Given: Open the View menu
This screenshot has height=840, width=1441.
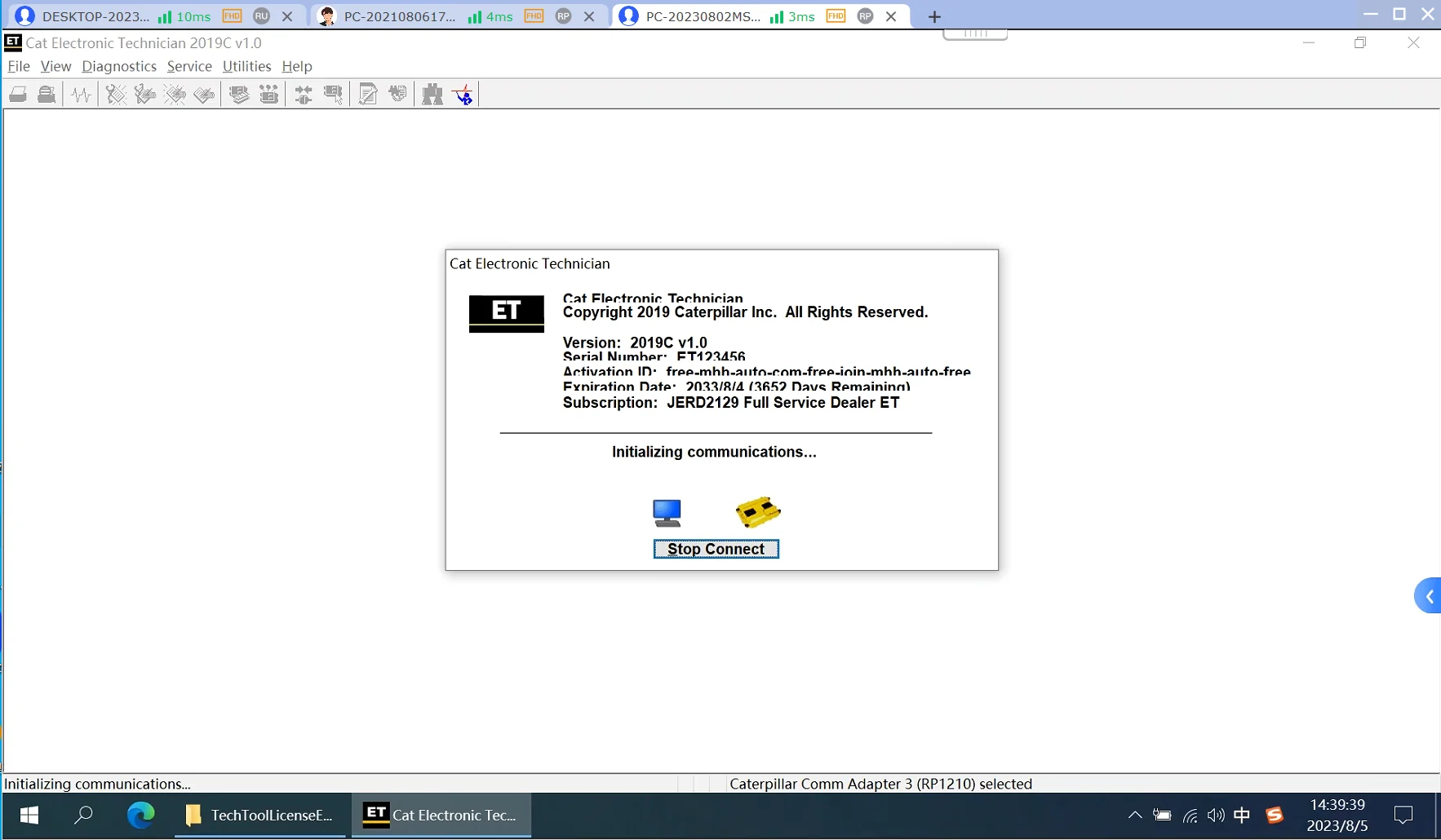Looking at the screenshot, I should pyautogui.click(x=55, y=66).
